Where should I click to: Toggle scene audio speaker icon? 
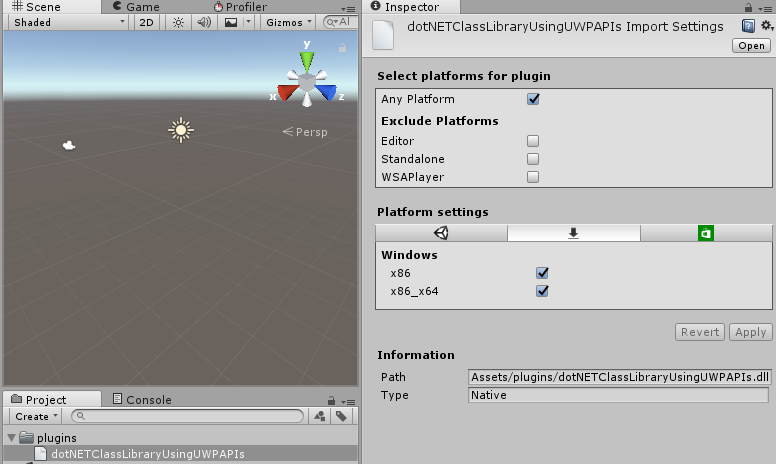[204, 22]
